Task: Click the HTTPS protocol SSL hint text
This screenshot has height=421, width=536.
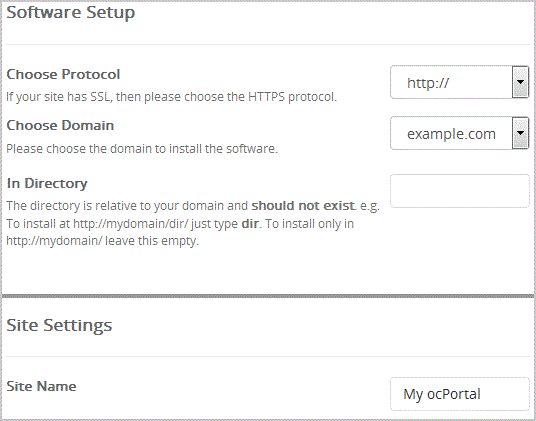Action: [x=172, y=97]
